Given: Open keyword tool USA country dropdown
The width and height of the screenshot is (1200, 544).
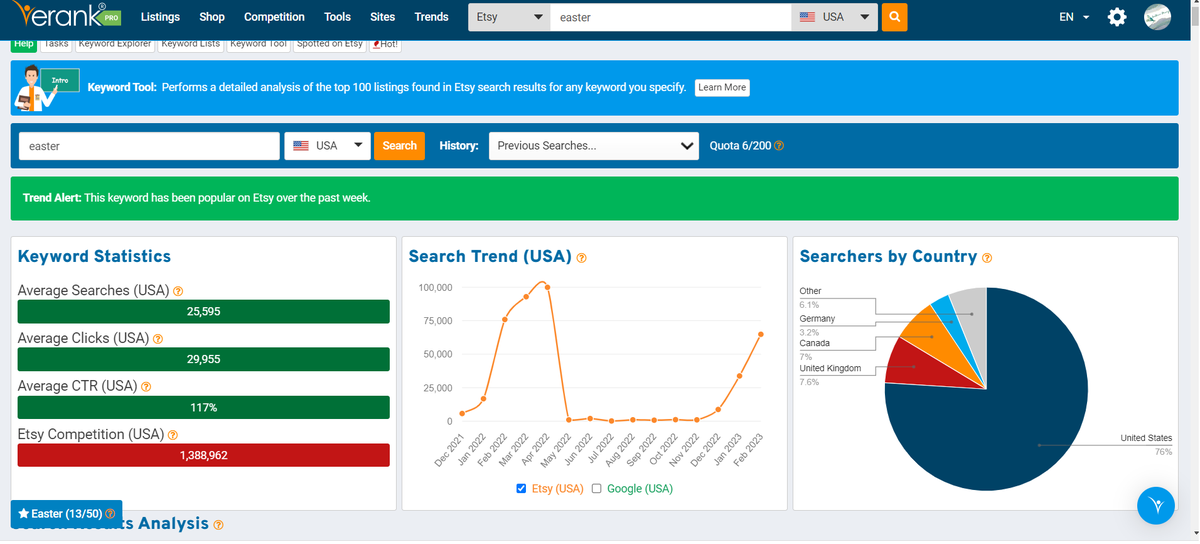Looking at the screenshot, I should [x=328, y=146].
